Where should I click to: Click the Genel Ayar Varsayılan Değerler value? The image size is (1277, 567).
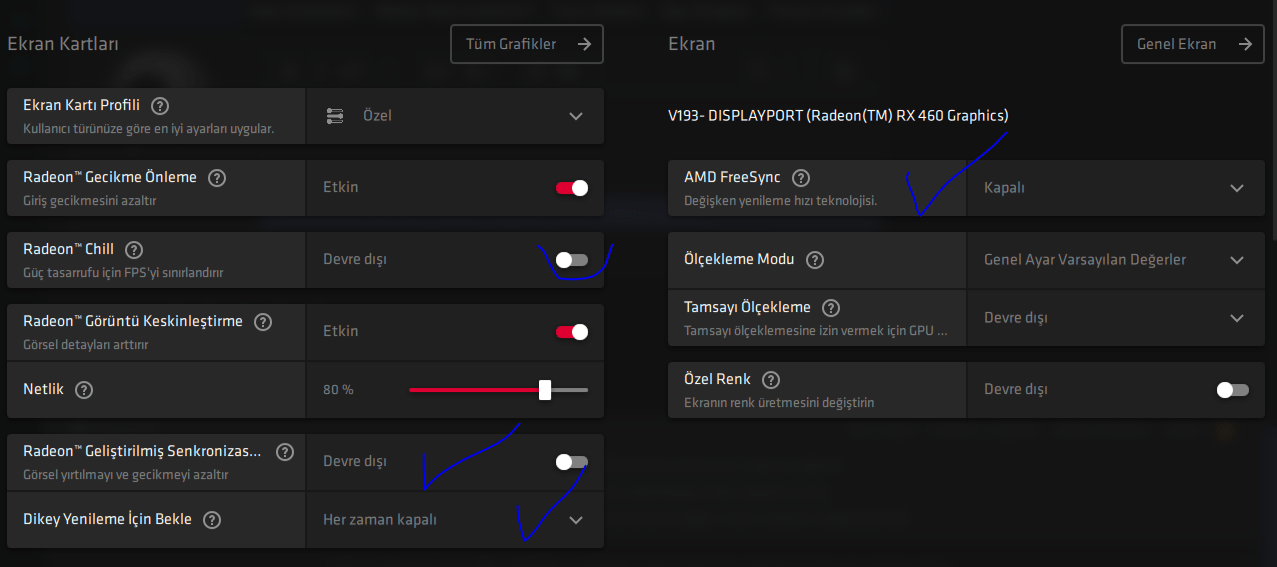1085,260
